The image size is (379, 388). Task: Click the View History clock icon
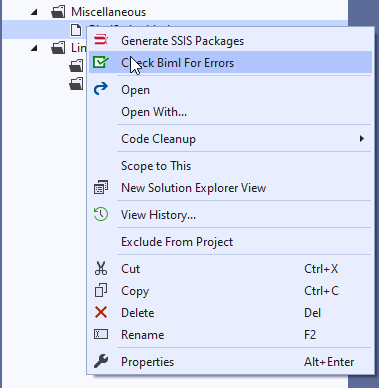click(101, 214)
